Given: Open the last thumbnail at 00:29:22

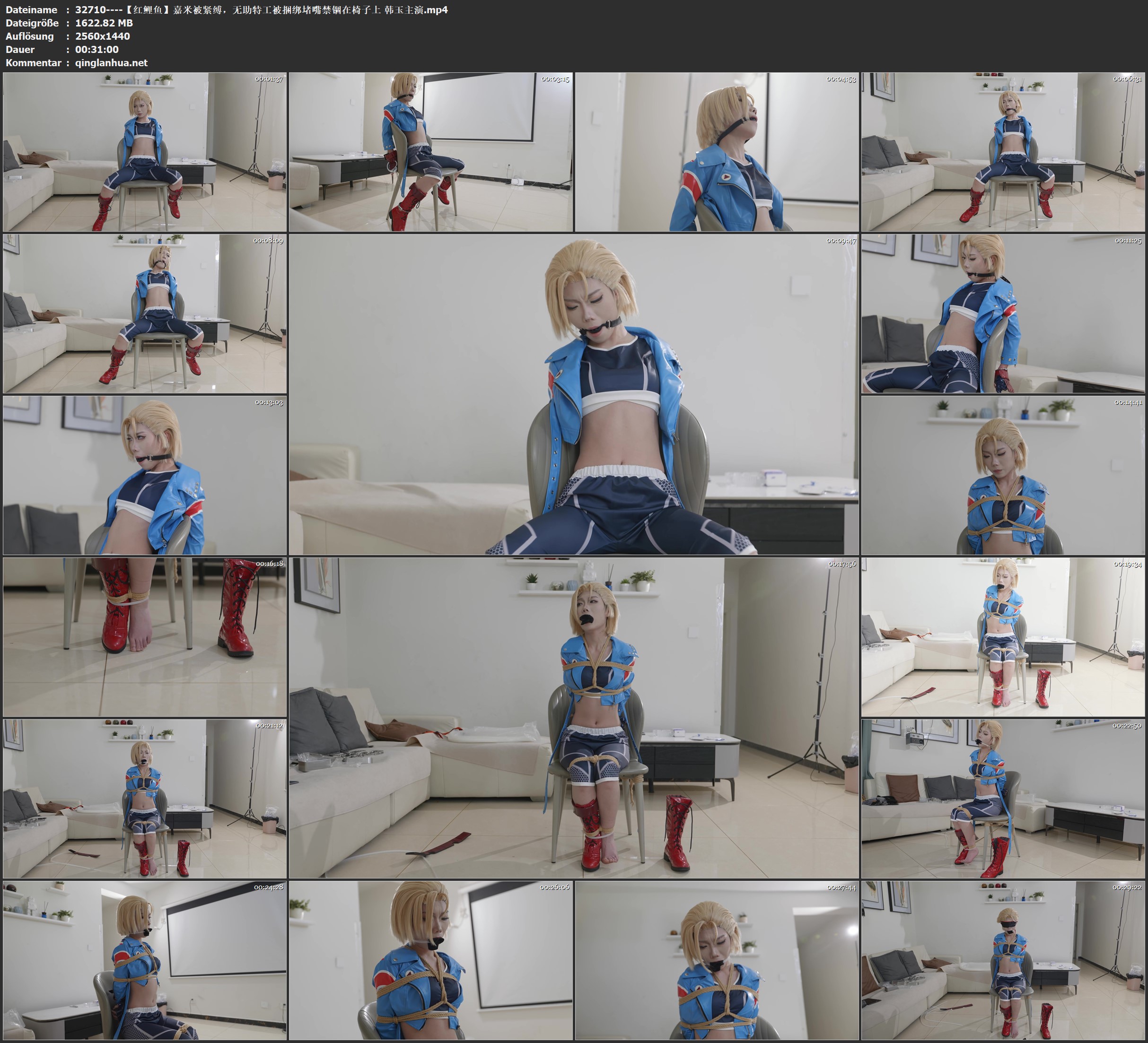Looking at the screenshot, I should (x=1003, y=960).
